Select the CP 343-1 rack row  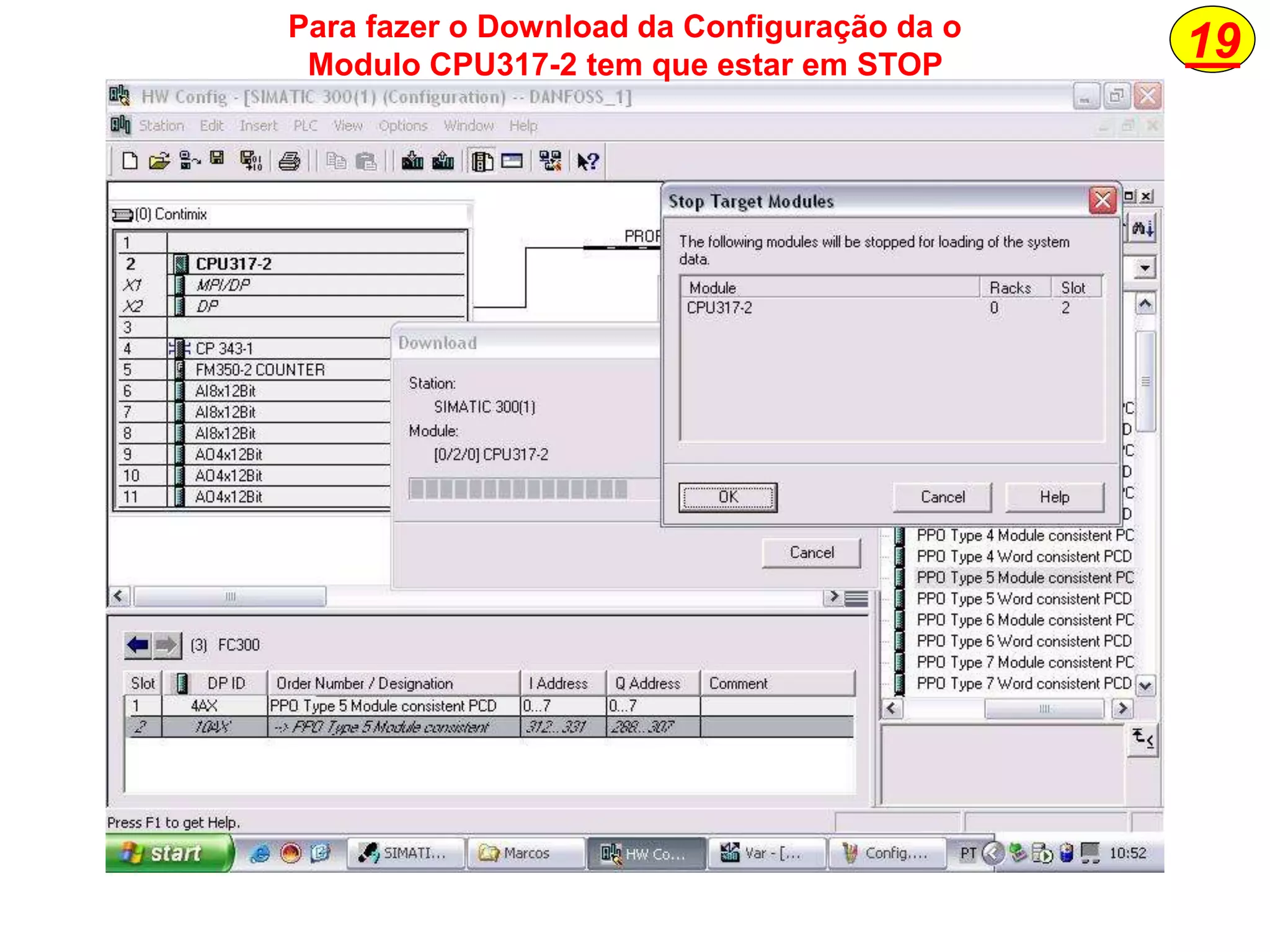(x=254, y=348)
